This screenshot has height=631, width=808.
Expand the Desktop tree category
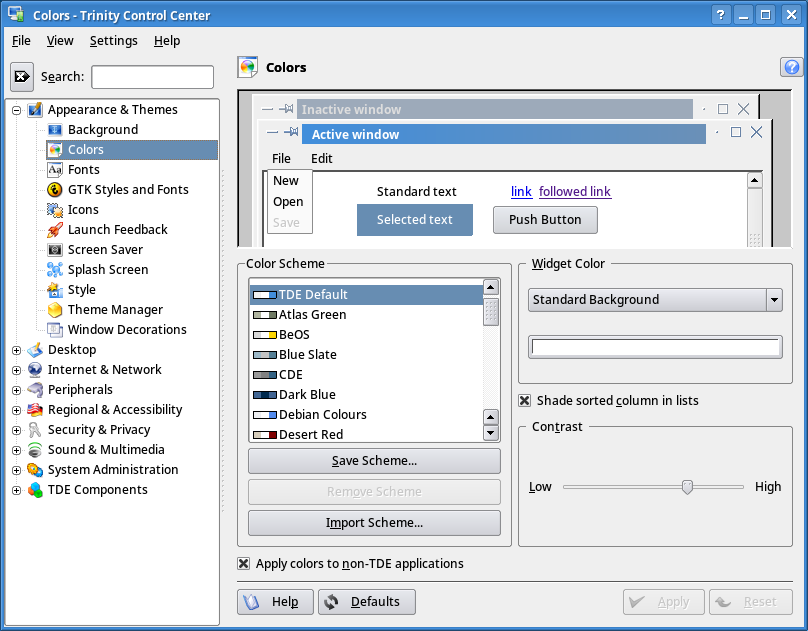pyautogui.click(x=15, y=349)
